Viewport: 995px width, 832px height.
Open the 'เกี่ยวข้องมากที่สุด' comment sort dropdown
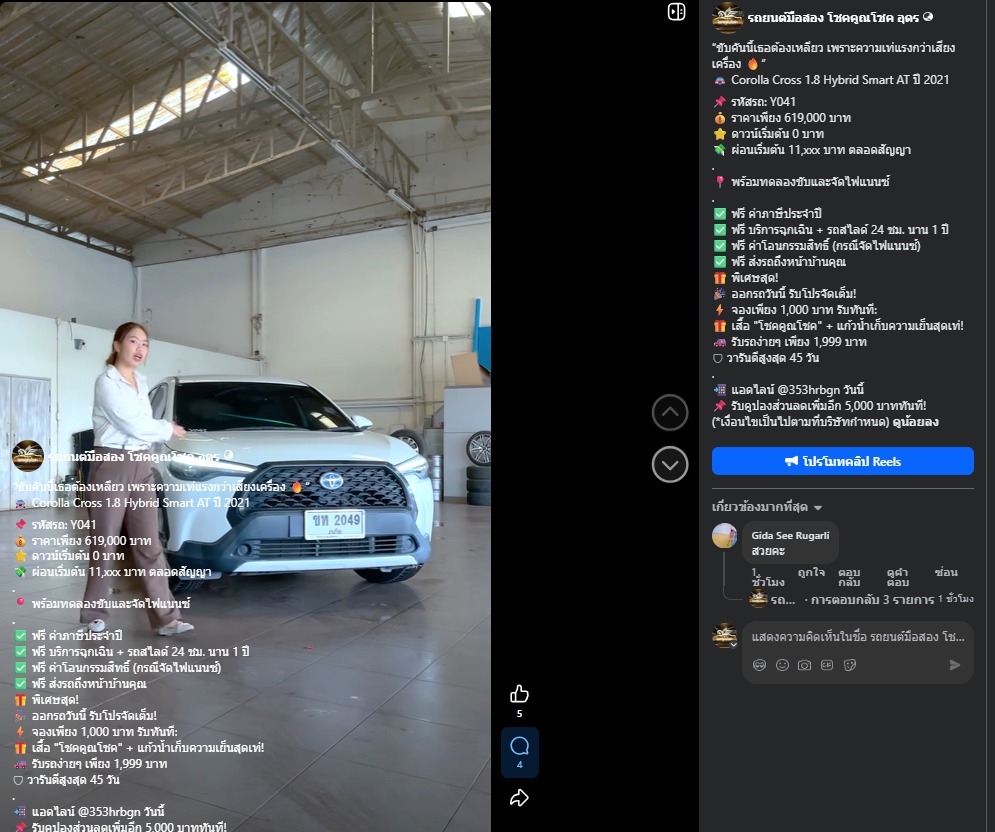point(767,507)
